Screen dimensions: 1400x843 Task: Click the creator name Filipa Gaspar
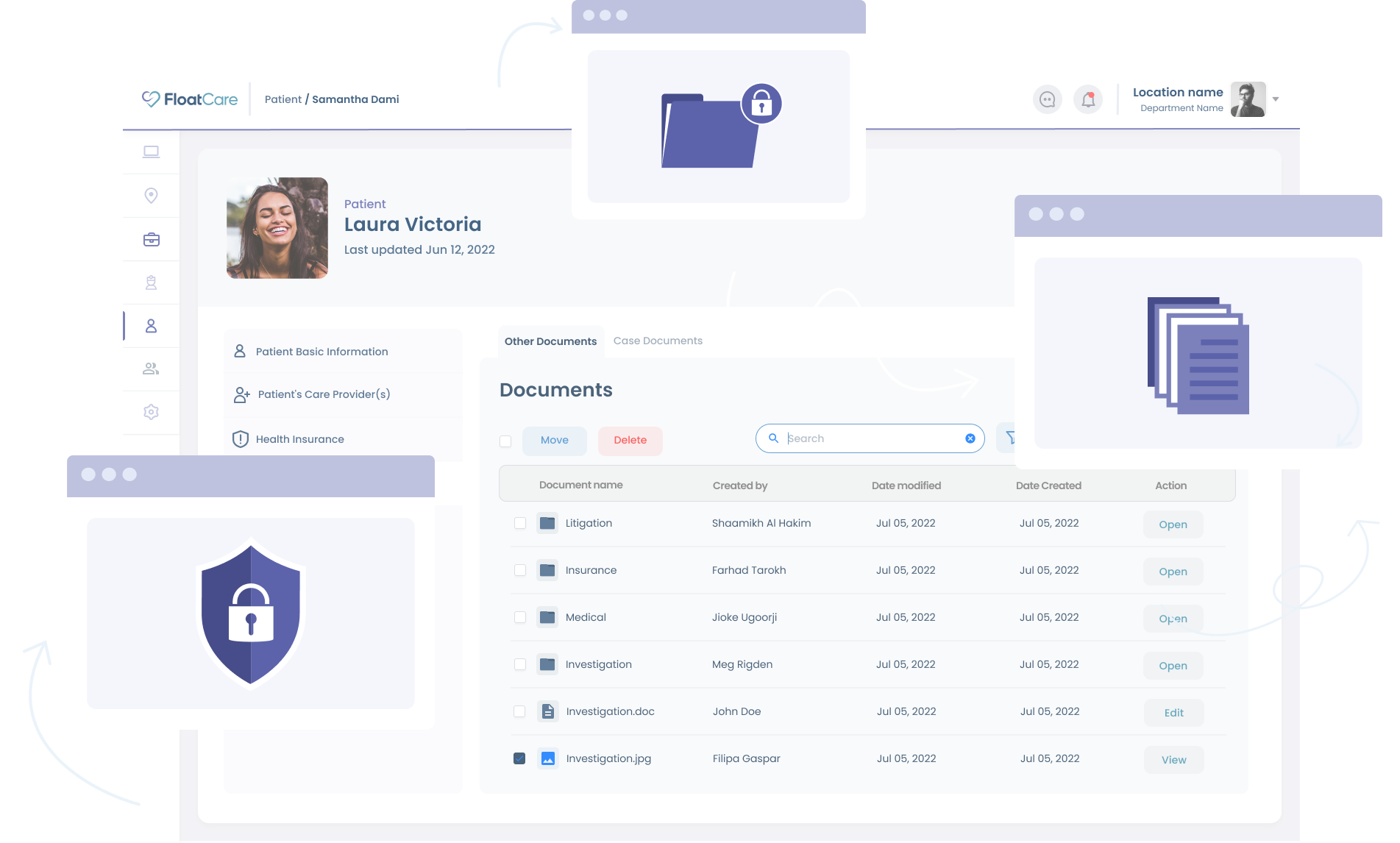[x=746, y=758]
